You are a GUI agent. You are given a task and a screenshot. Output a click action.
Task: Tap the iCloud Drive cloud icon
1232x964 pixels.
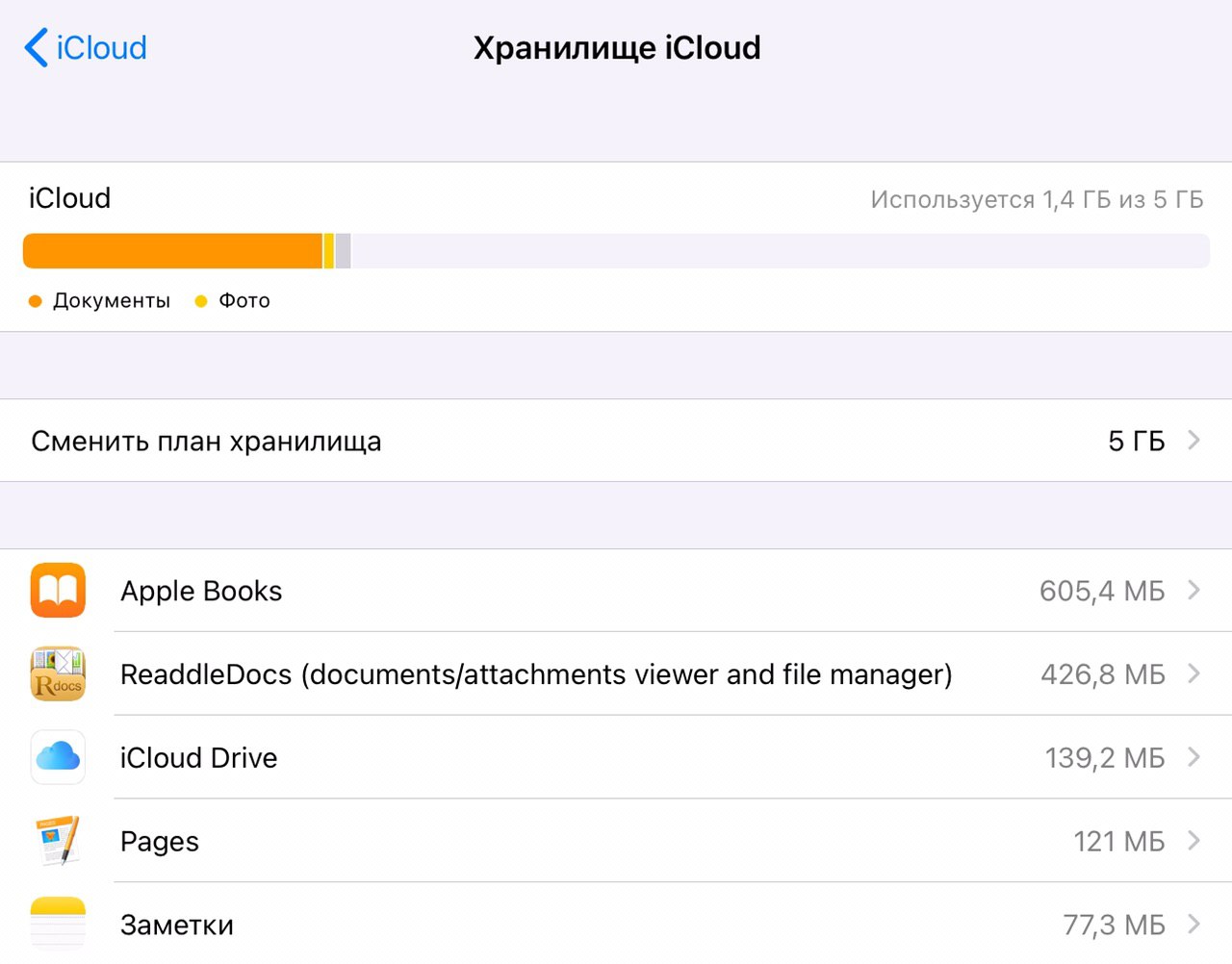tap(58, 757)
